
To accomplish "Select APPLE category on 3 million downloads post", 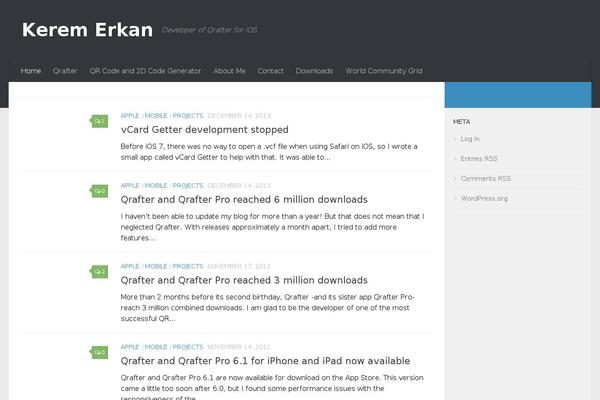I will (130, 266).
